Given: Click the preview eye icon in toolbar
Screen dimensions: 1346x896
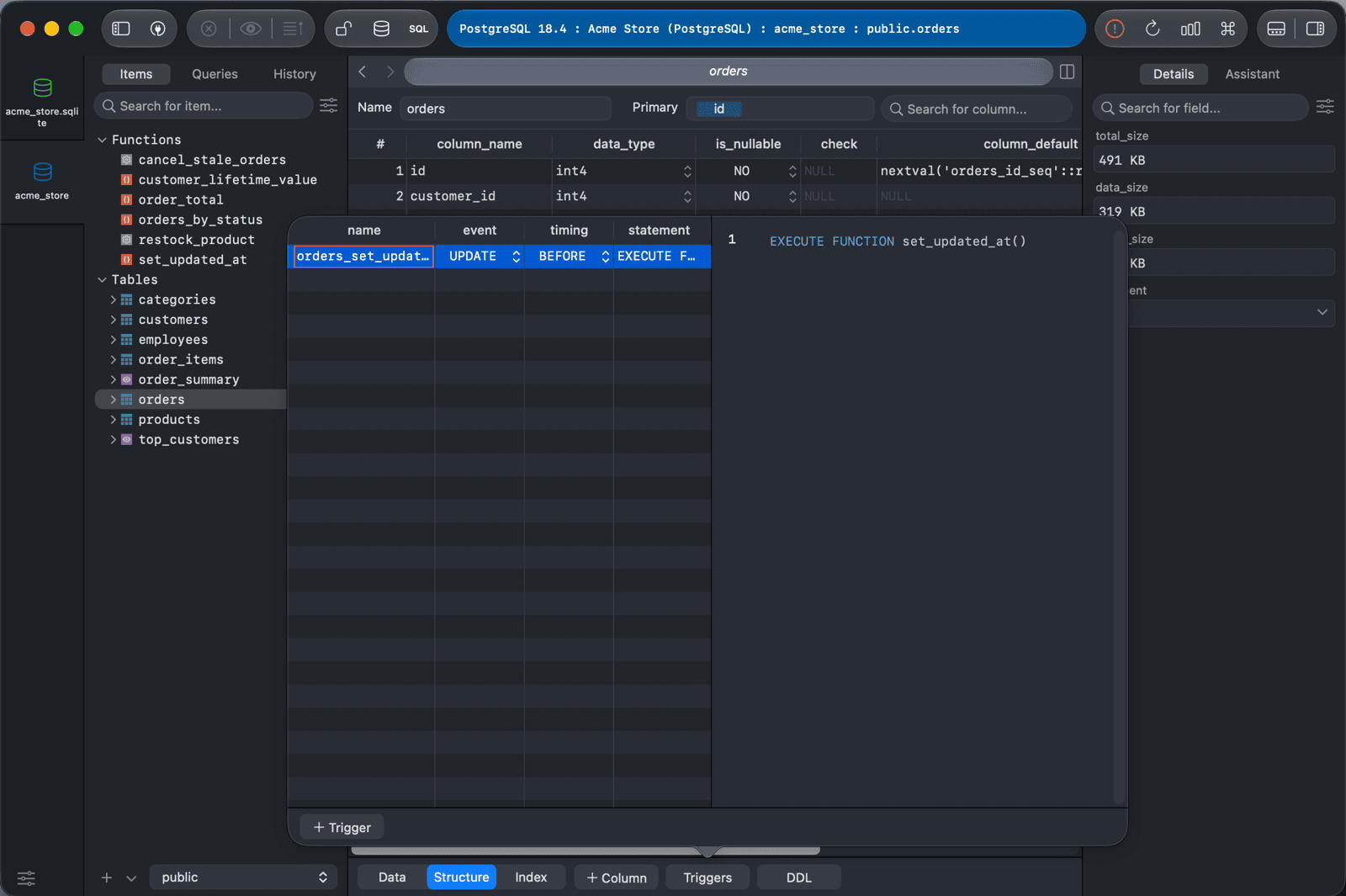Looking at the screenshot, I should coord(251,29).
